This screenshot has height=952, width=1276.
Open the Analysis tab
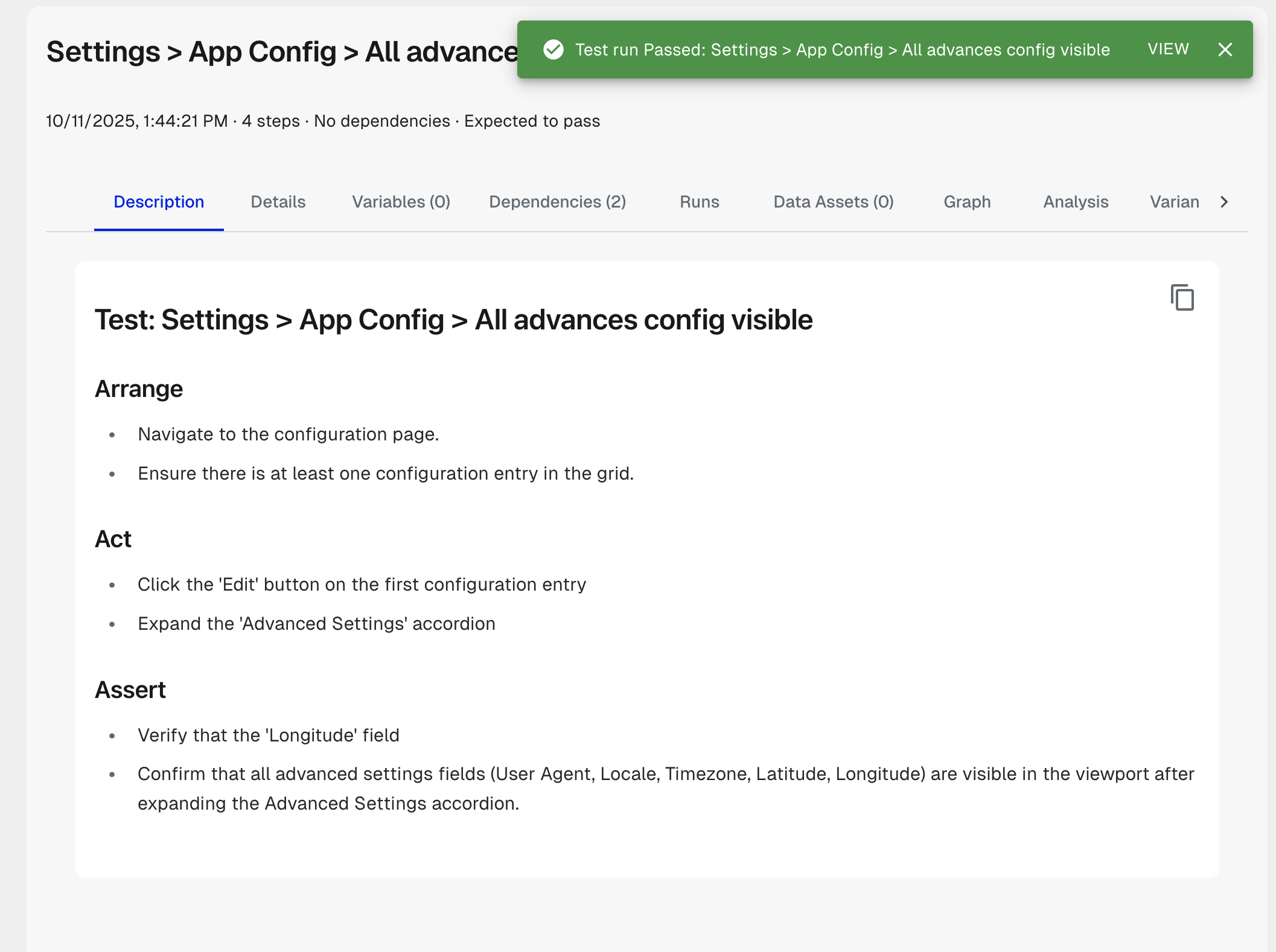point(1076,202)
